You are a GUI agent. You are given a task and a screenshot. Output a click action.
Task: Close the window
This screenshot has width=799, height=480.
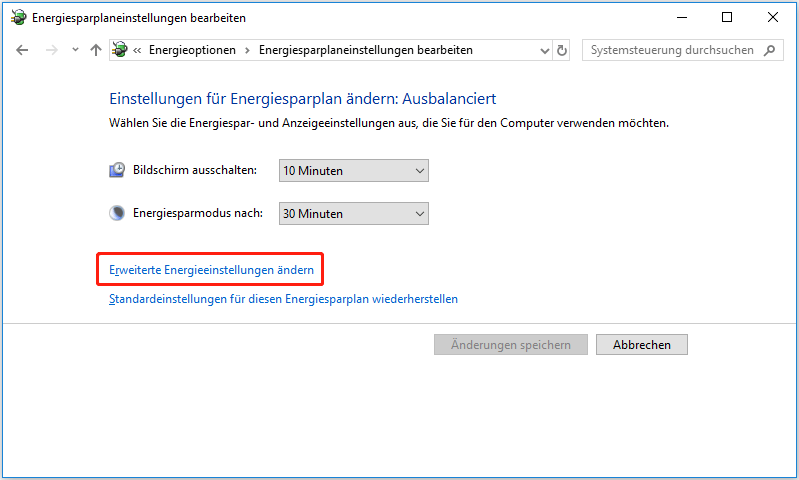(773, 17)
